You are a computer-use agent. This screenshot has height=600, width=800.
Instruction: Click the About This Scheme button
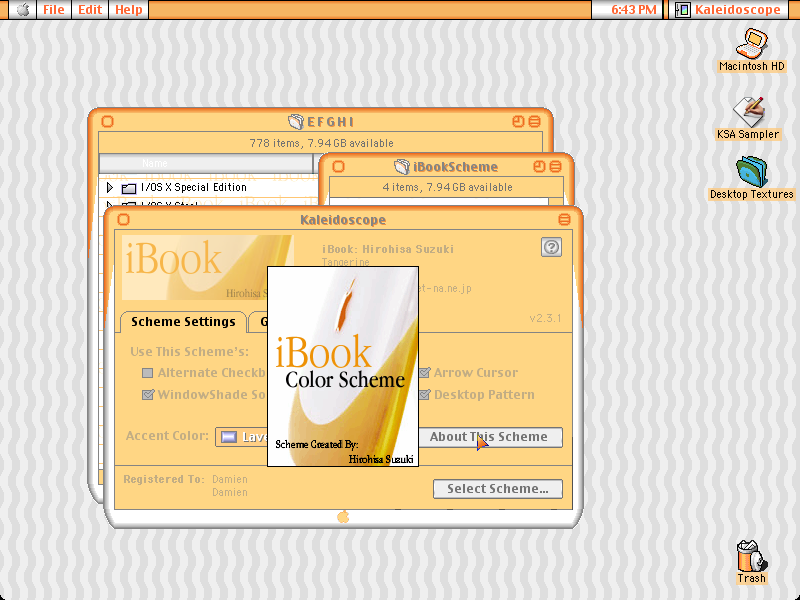point(490,437)
